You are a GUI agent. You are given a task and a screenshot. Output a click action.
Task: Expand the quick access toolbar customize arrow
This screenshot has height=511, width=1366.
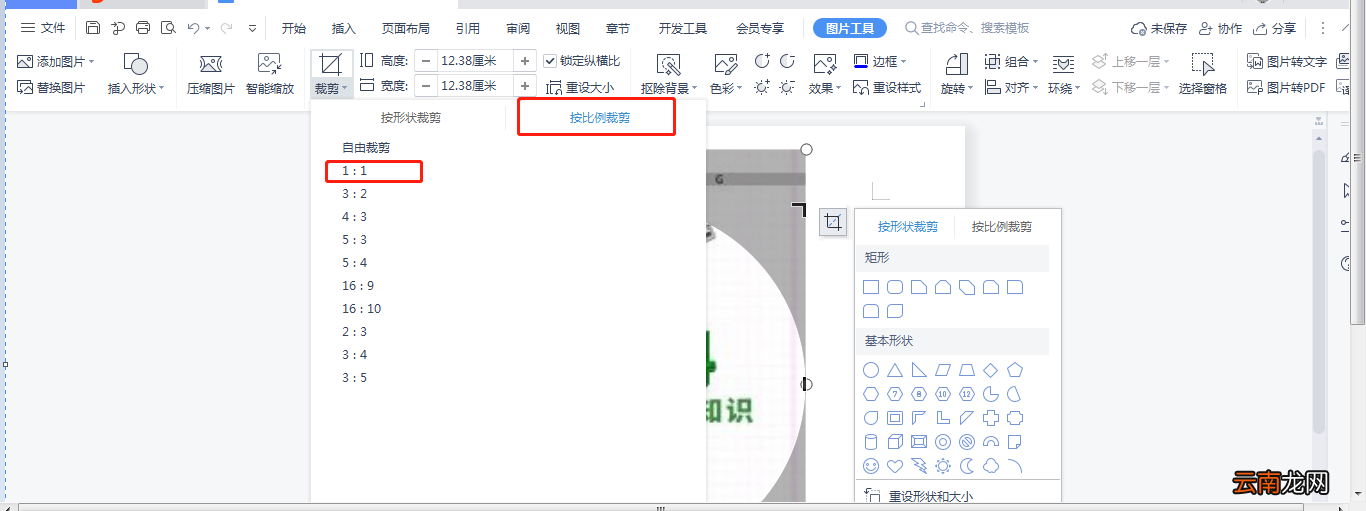pos(252,28)
